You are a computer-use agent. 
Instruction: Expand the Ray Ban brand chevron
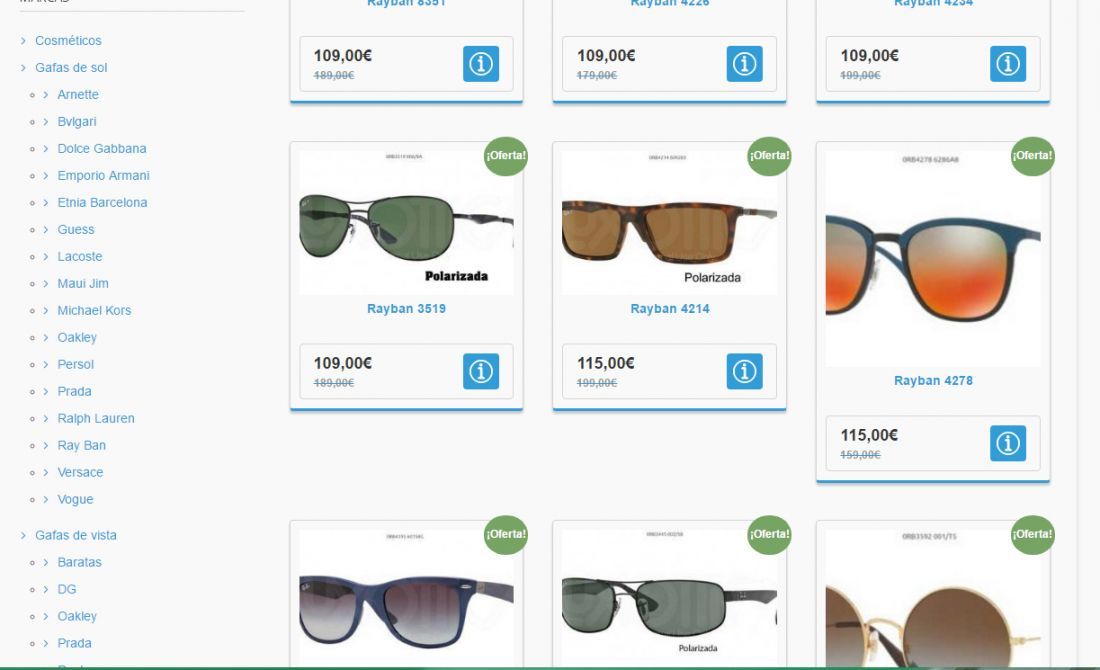46,445
